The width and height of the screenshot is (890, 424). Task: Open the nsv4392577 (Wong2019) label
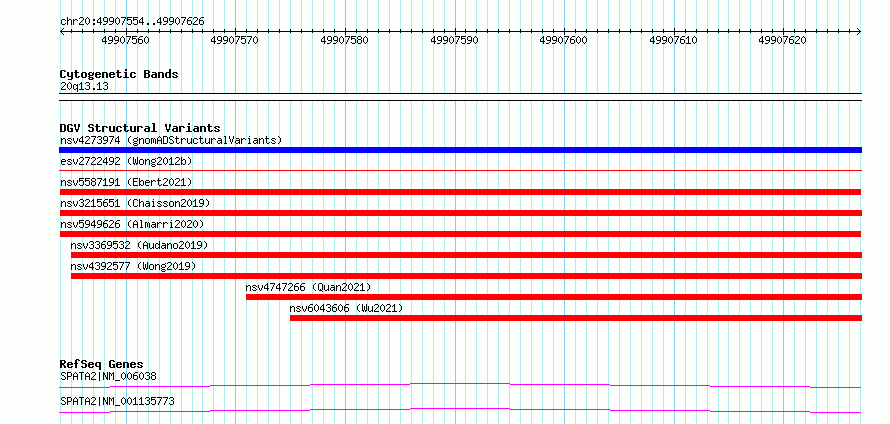(133, 266)
